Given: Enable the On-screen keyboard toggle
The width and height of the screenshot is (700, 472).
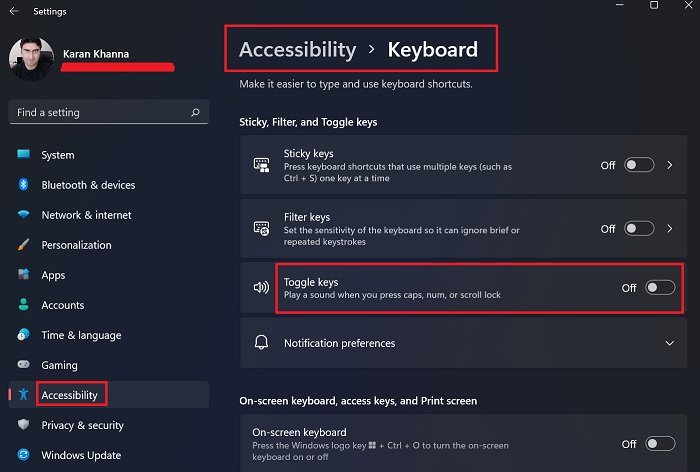Looking at the screenshot, I should [x=660, y=443].
